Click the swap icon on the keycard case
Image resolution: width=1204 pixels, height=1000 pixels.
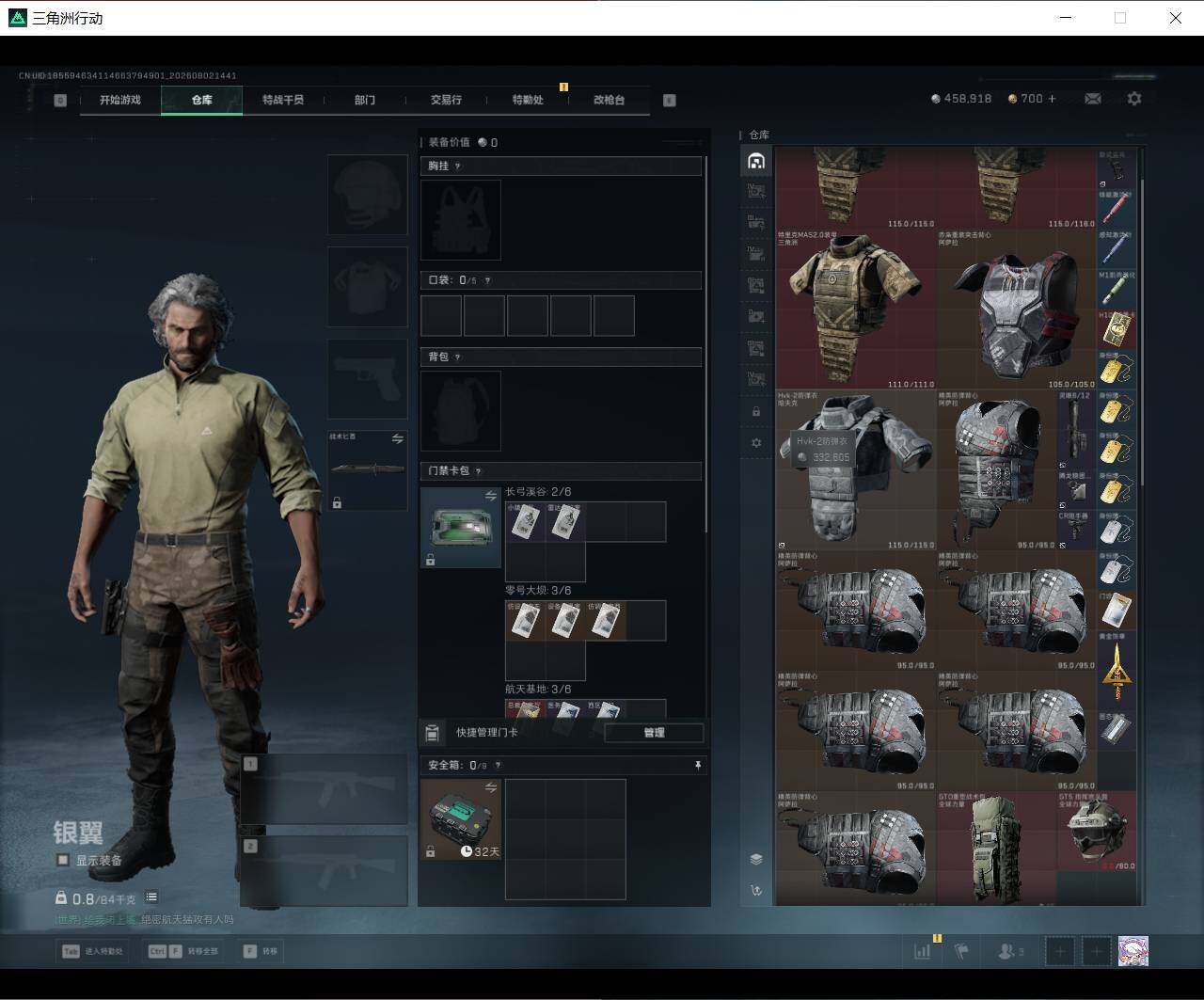click(490, 496)
